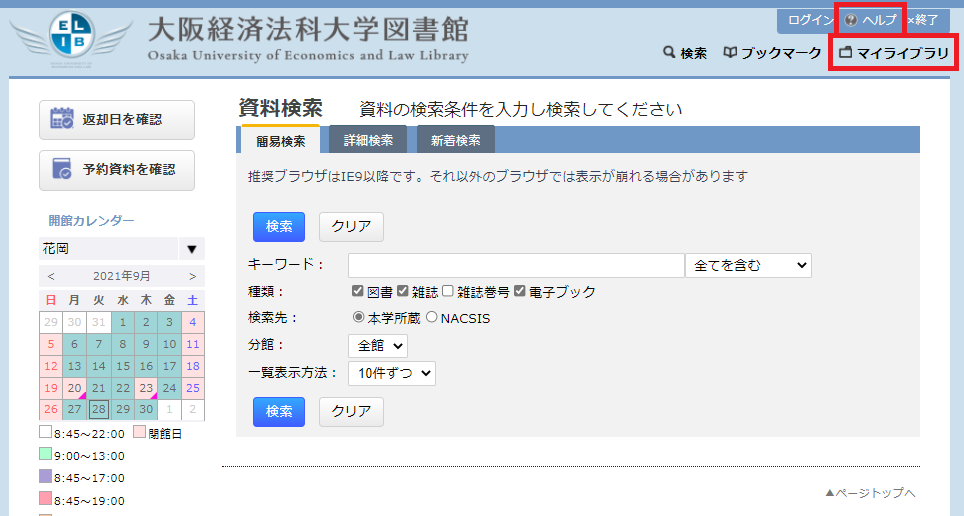Click the 資料検索 page title

tap(280, 108)
